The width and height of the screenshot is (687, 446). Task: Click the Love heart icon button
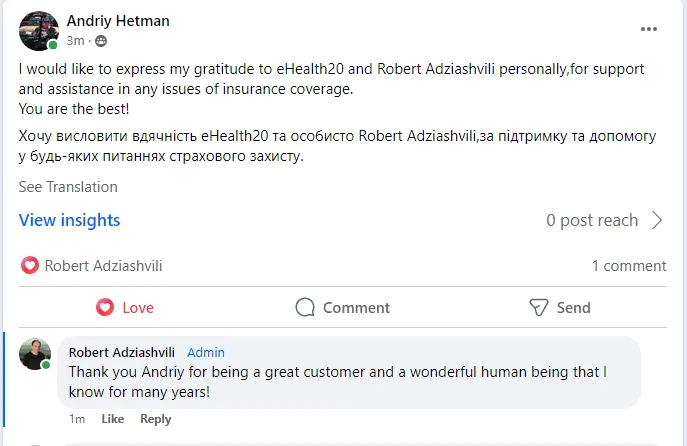tap(105, 307)
